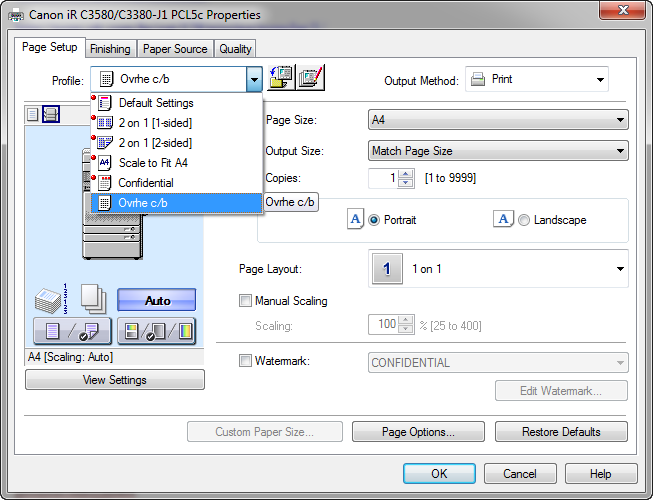The height and width of the screenshot is (500, 653).
Task: Open Page Options dialog
Action: point(418,432)
